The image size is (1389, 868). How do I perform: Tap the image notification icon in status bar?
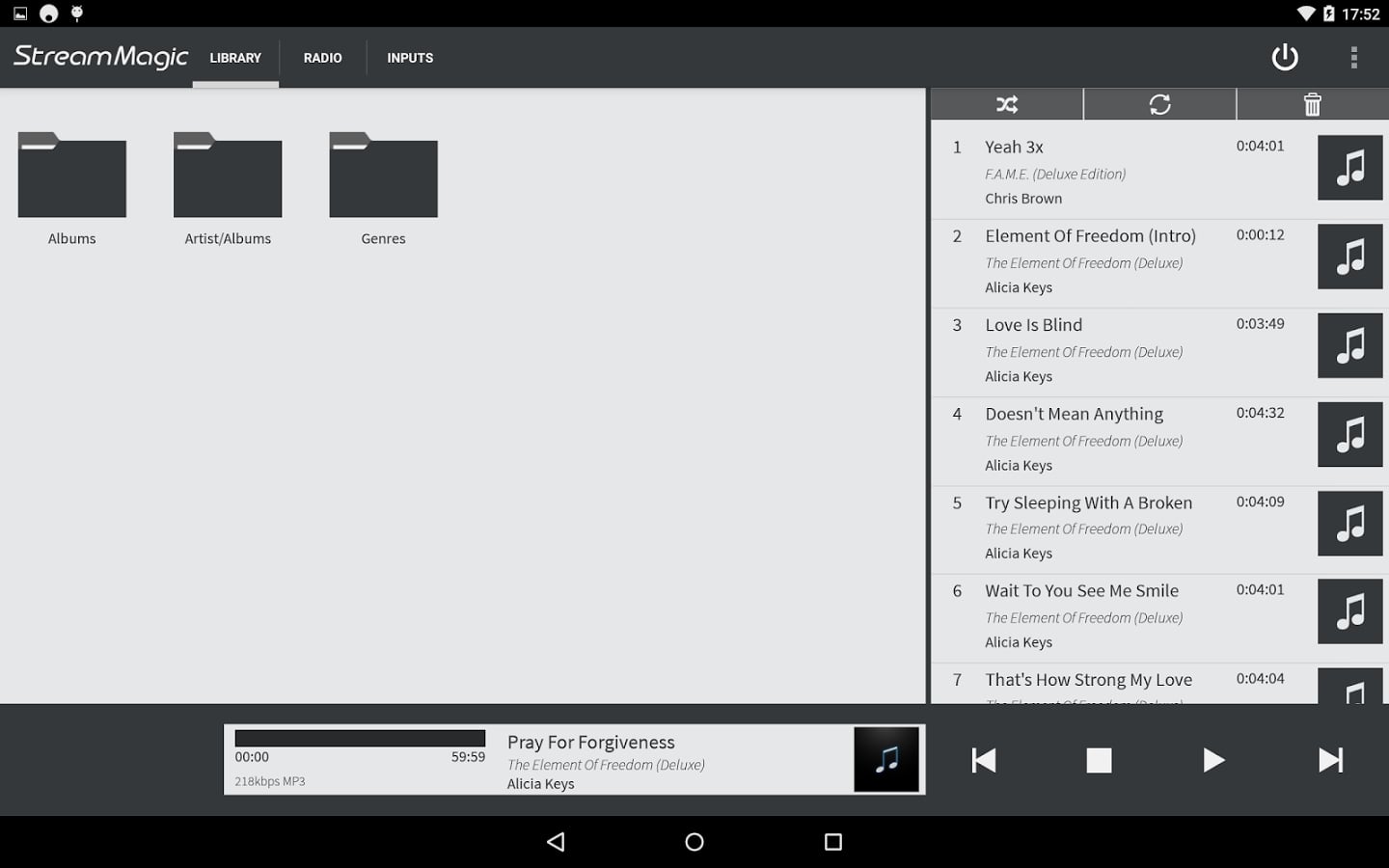(x=20, y=14)
